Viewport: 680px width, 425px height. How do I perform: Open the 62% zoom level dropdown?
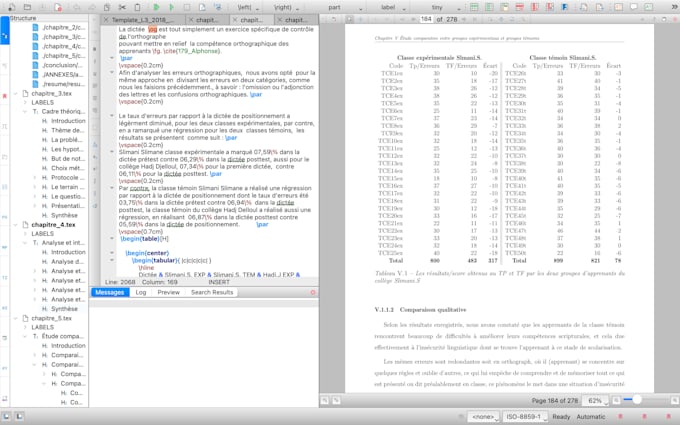coord(595,400)
